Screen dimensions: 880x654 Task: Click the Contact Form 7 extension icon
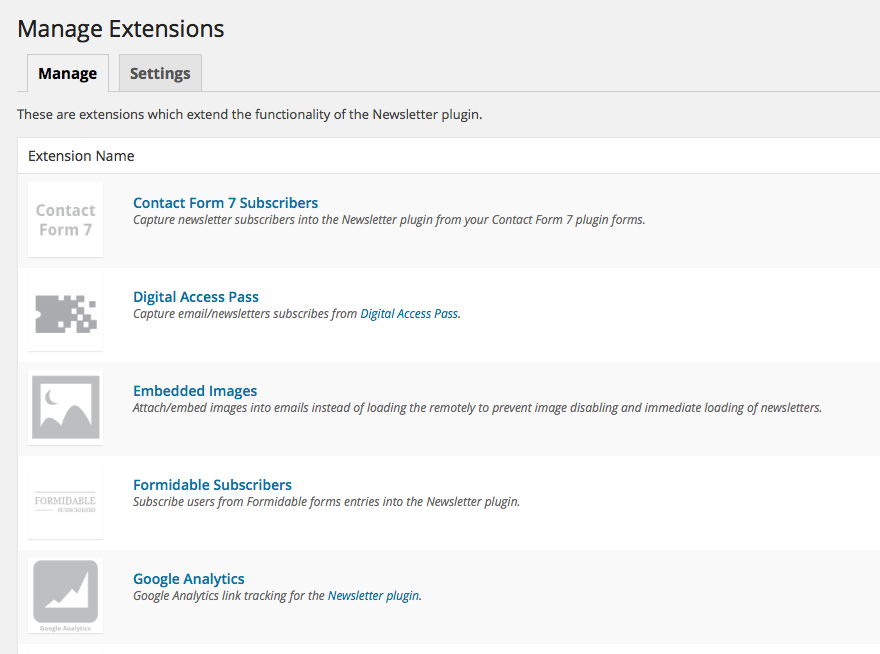pos(65,220)
